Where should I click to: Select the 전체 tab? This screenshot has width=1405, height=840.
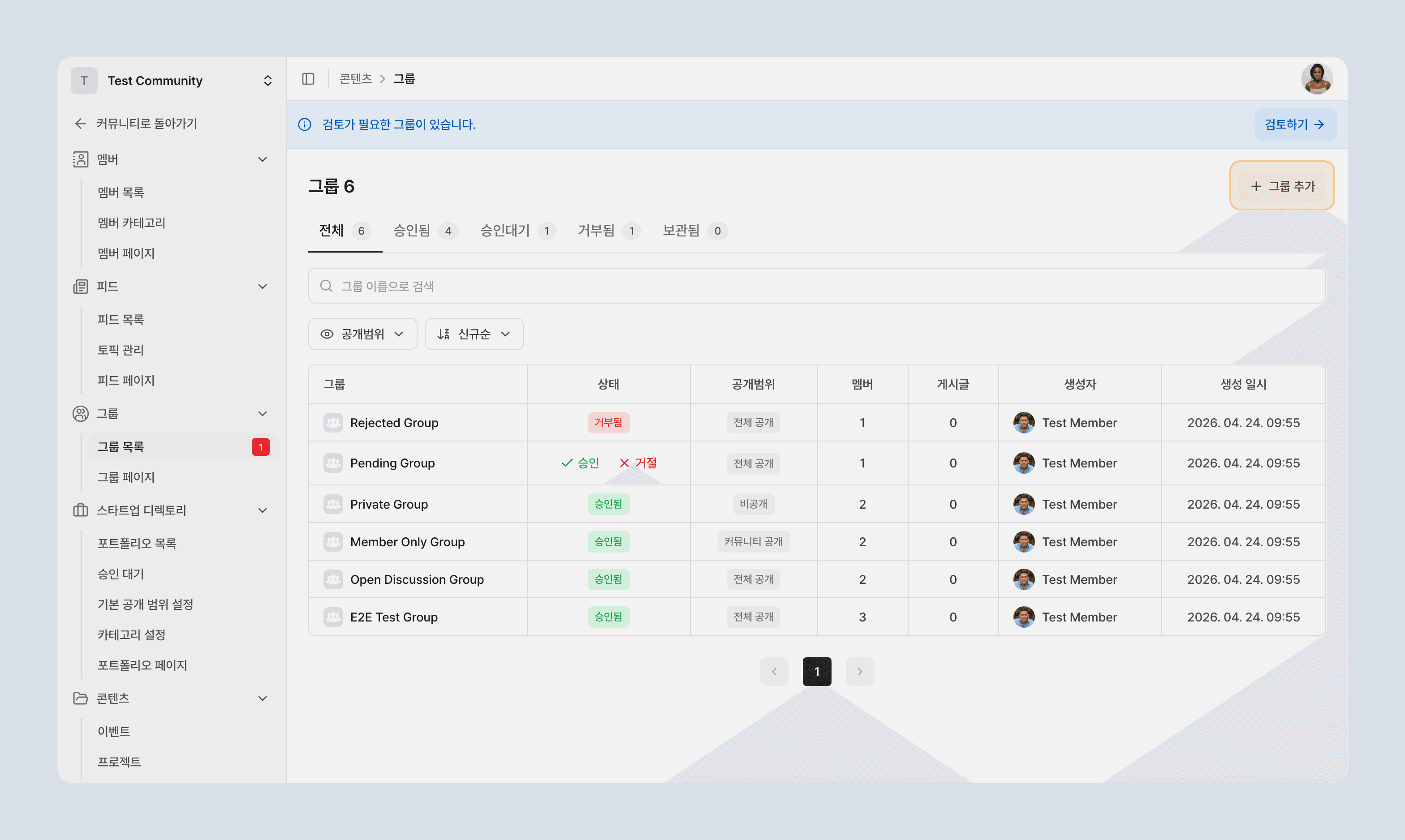(x=345, y=231)
